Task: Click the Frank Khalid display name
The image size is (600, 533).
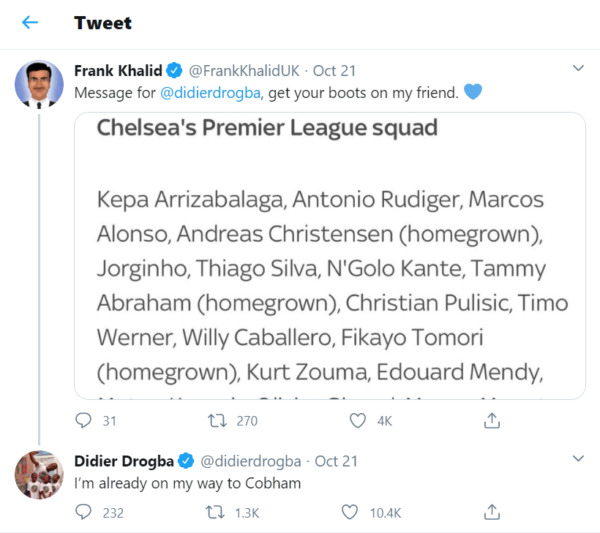Action: [118, 71]
